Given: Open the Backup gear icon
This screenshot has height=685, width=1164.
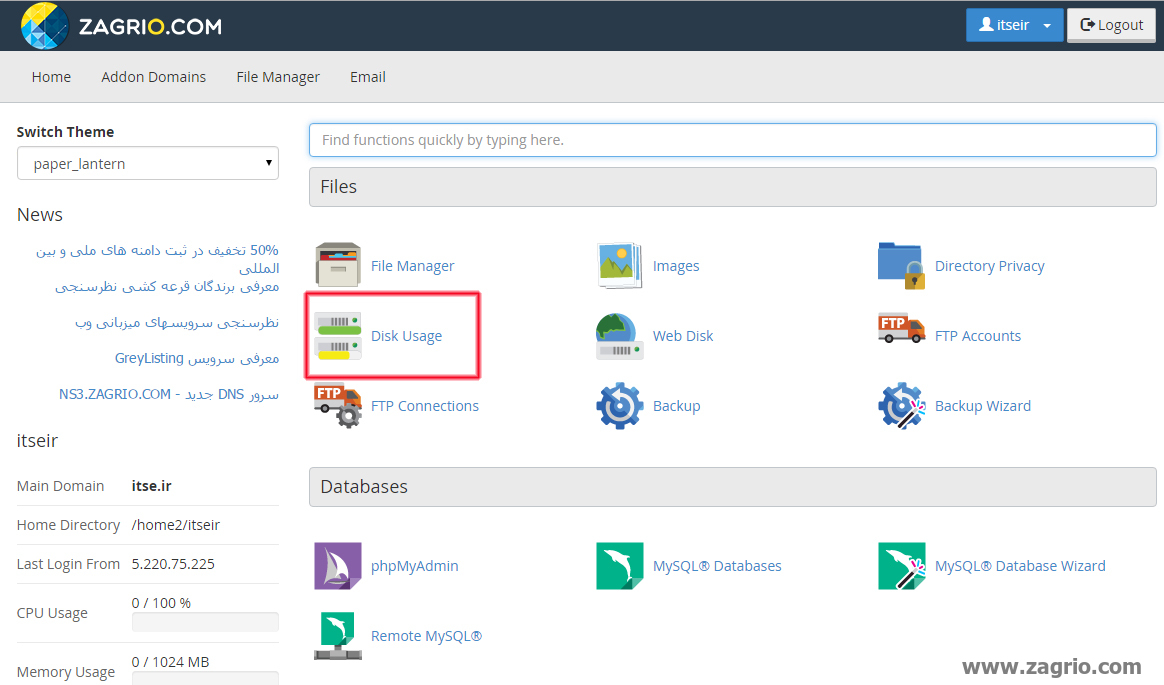Looking at the screenshot, I should click(x=619, y=405).
